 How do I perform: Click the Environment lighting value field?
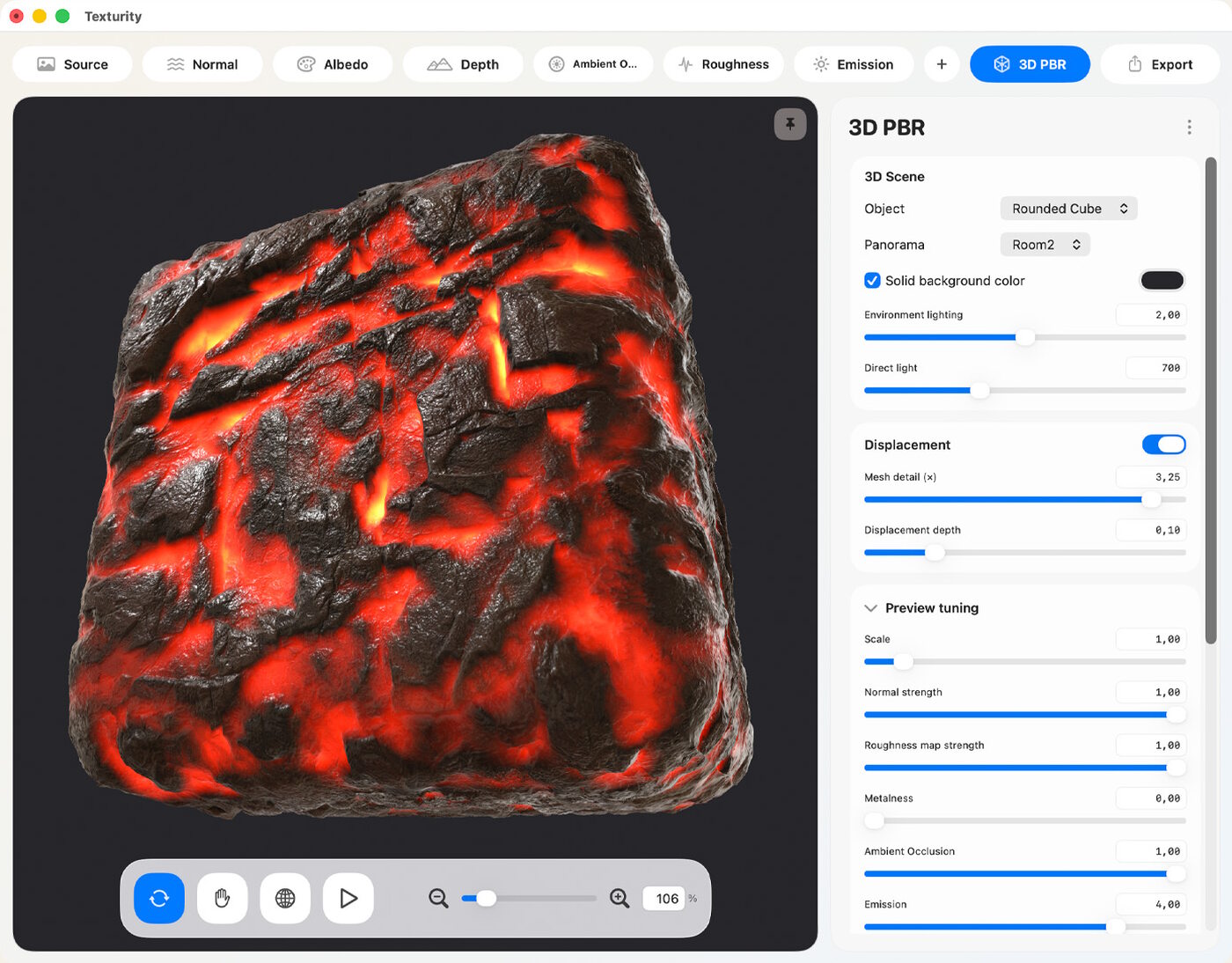[x=1151, y=315]
